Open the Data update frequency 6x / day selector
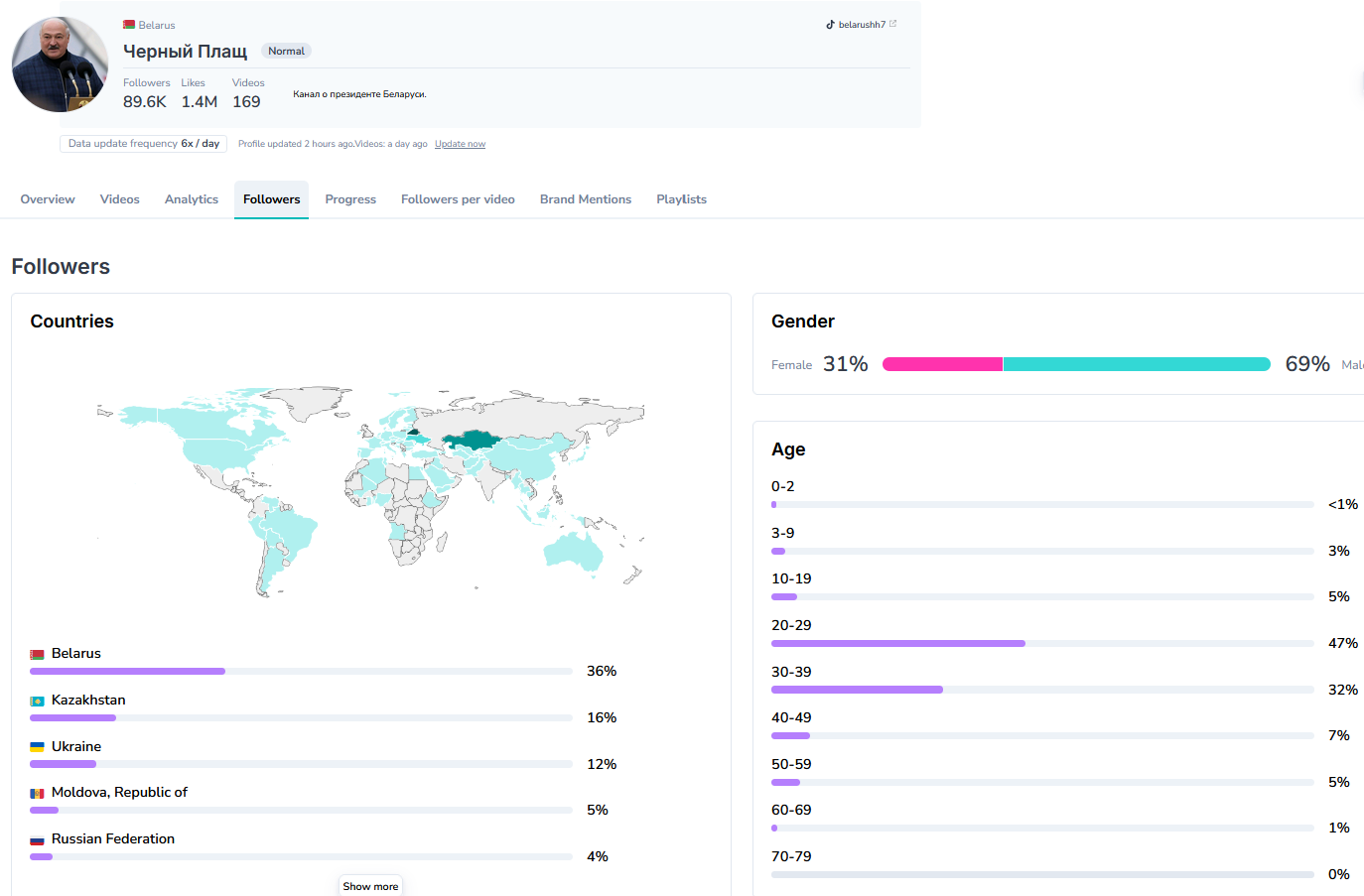The width and height of the screenshot is (1364, 896). coord(144,144)
